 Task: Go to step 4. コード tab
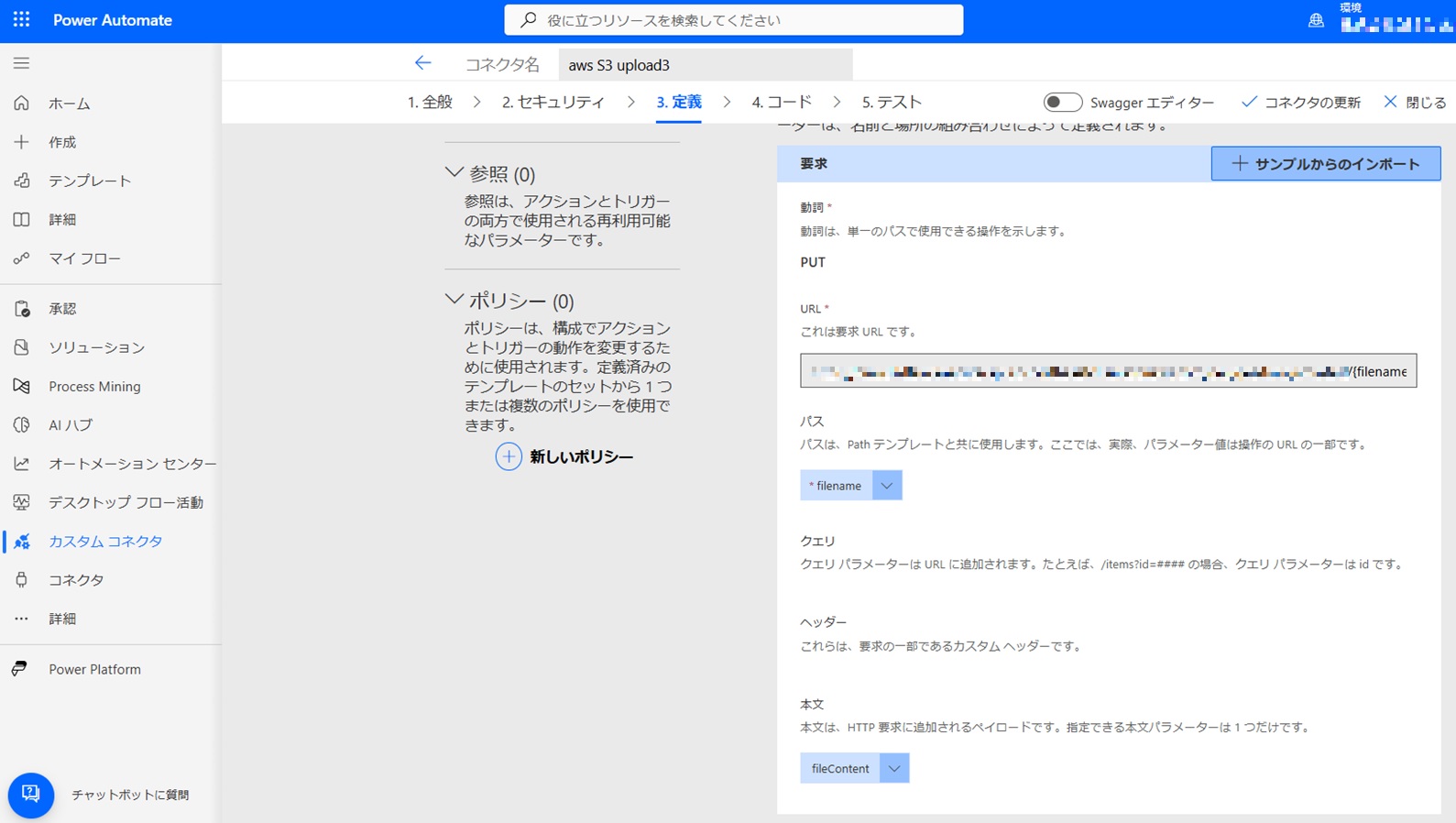(782, 102)
